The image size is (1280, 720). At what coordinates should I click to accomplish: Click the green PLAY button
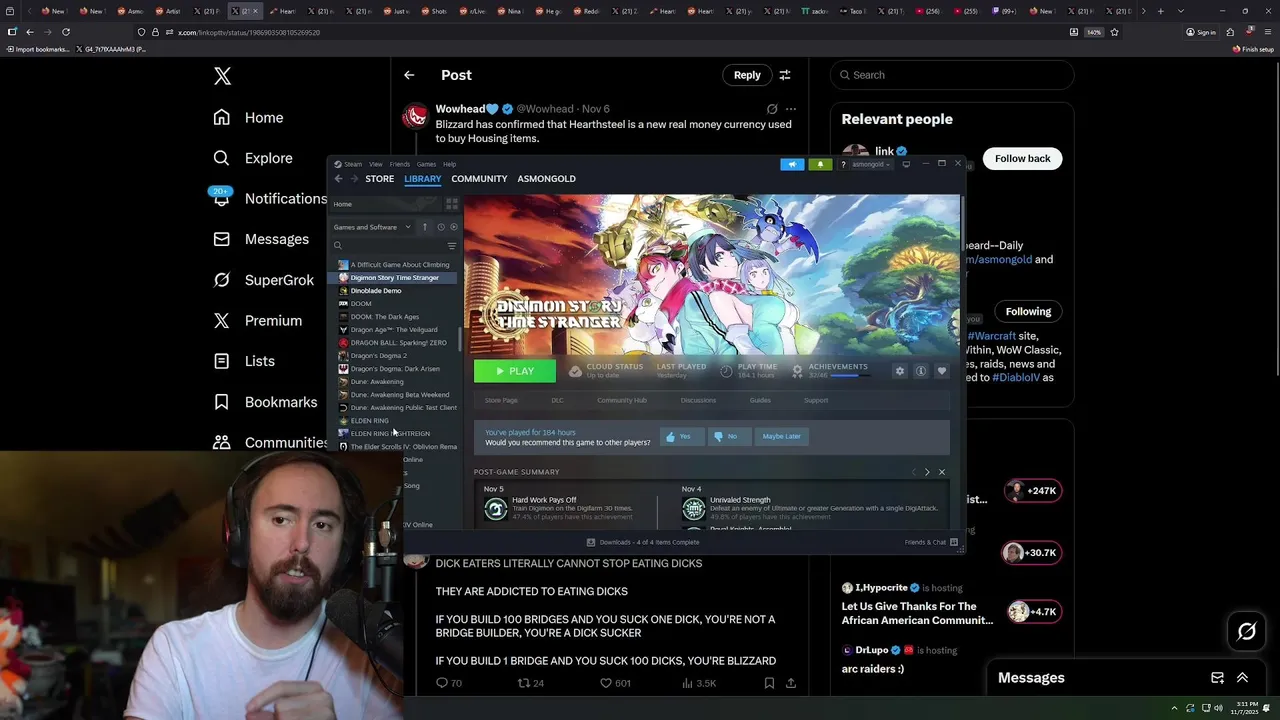point(515,371)
